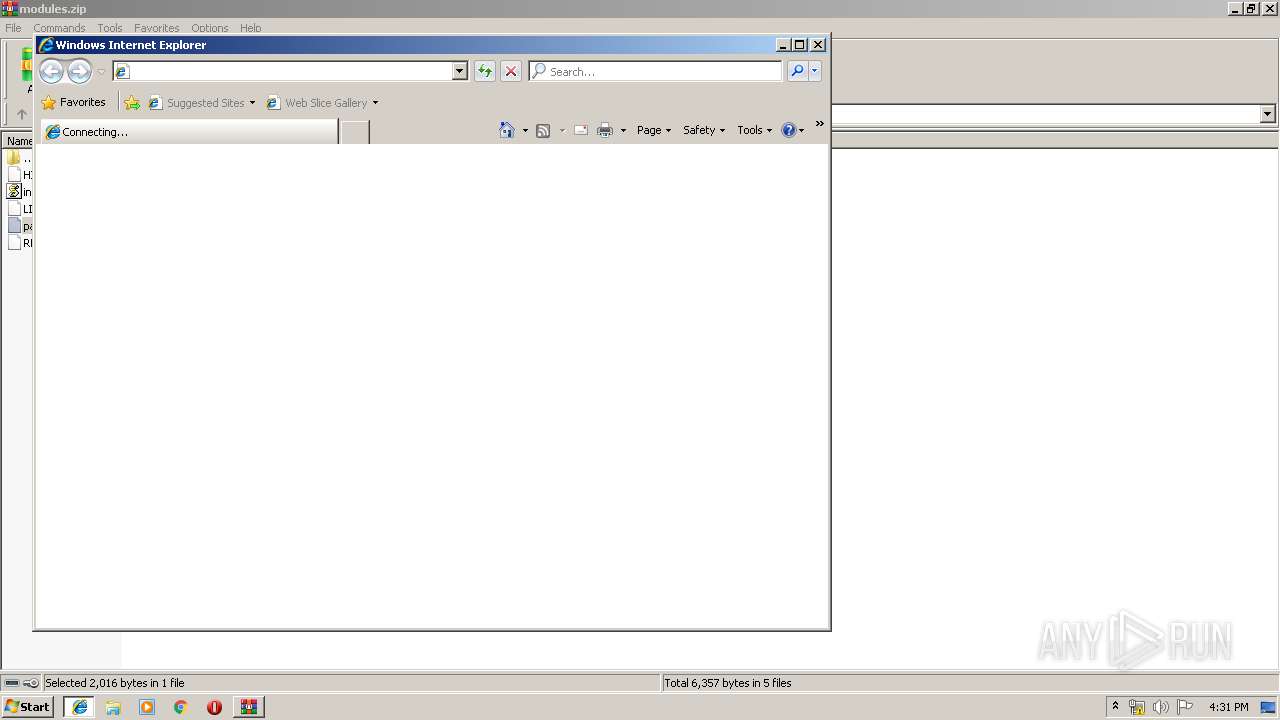Select the parent folder '..' row in WinRAR

pos(19,158)
